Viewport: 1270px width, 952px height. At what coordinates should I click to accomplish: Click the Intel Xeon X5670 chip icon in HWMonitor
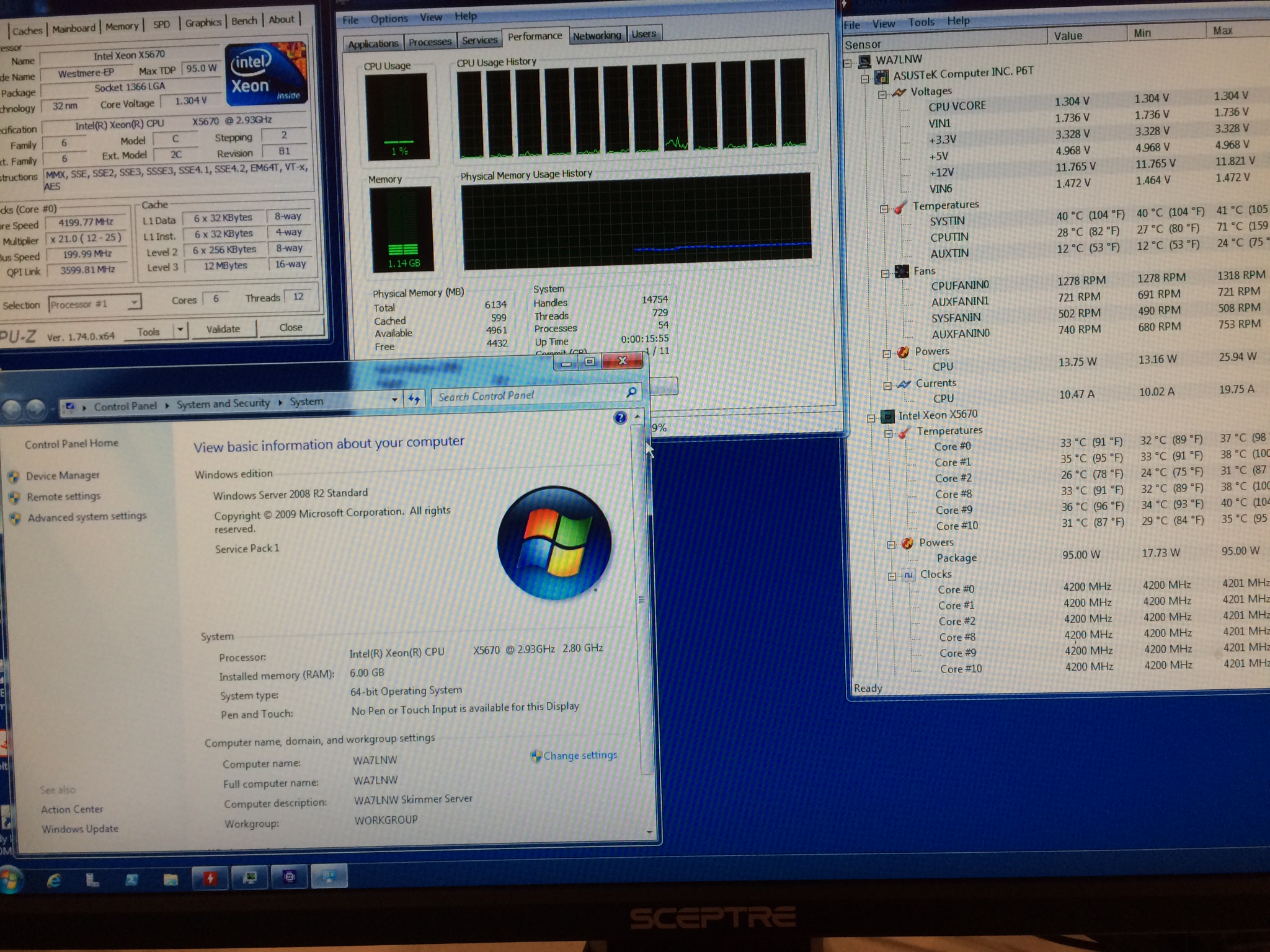coord(888,416)
